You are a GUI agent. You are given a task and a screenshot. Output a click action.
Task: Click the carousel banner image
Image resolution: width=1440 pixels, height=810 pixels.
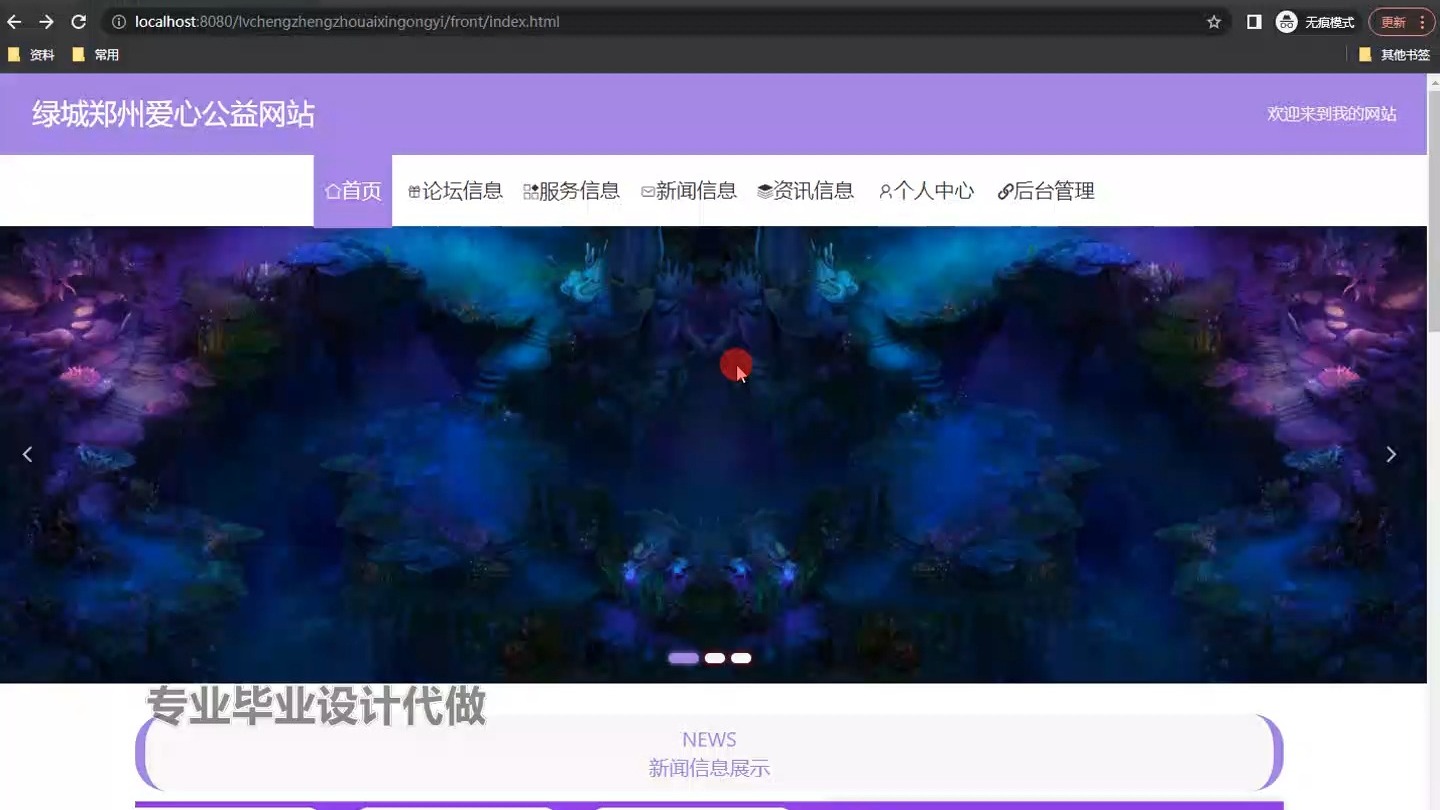[x=713, y=455]
